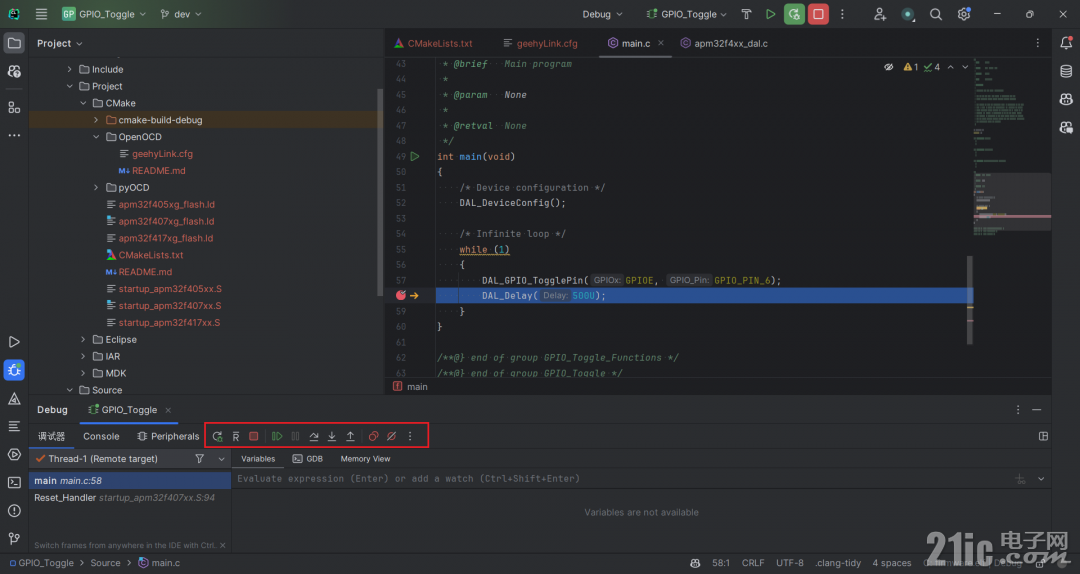Resume program in debug toolbar
Viewport: 1080px width, 574px height.
point(277,436)
